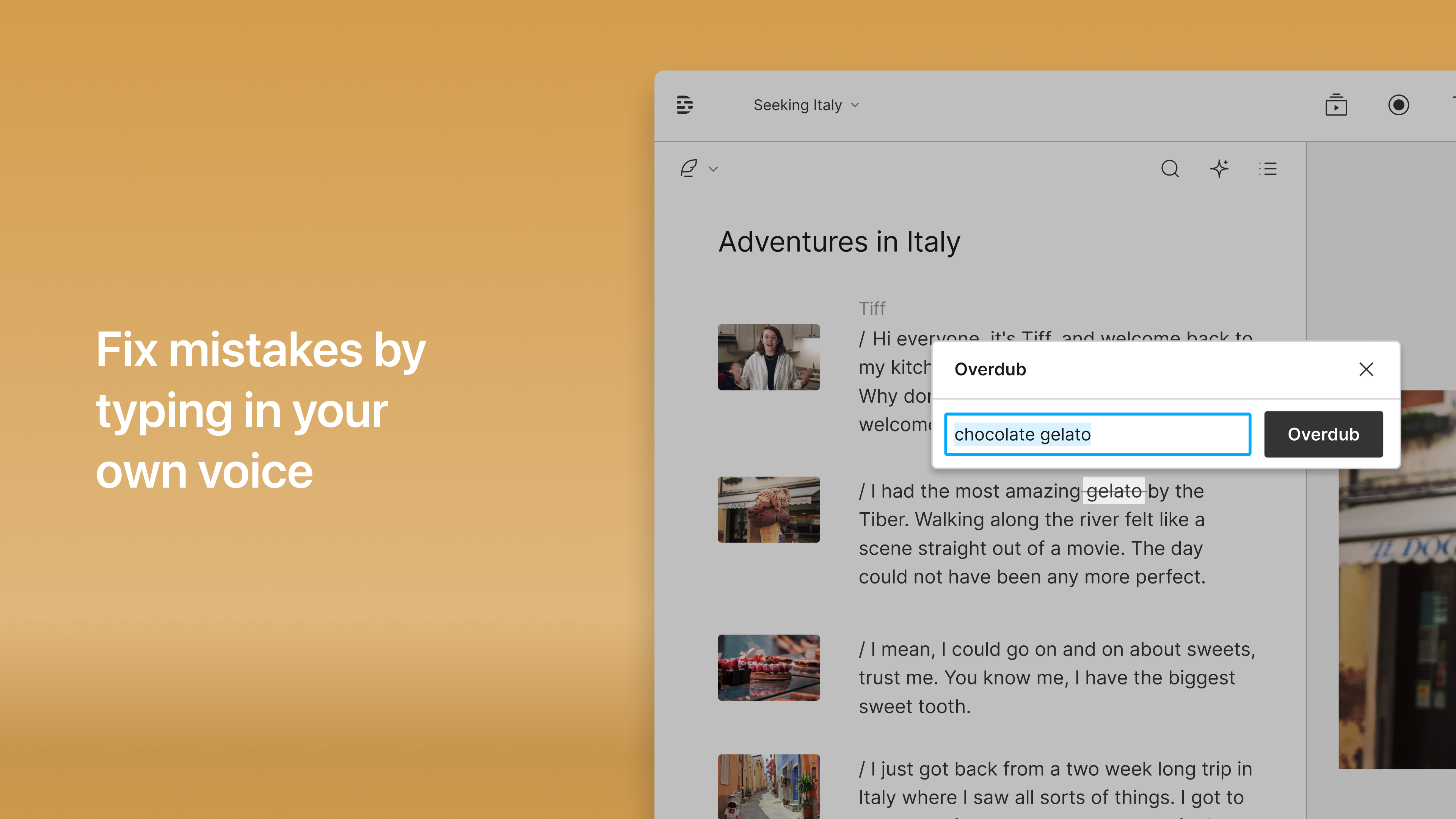
Task: Open AI actions sparkle icon
Action: coord(1219,168)
